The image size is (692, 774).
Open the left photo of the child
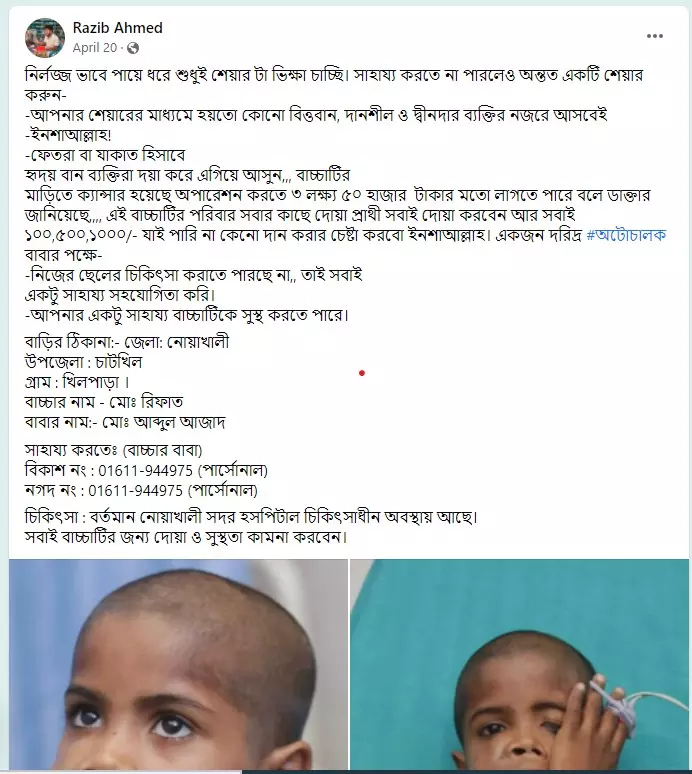tap(178, 664)
